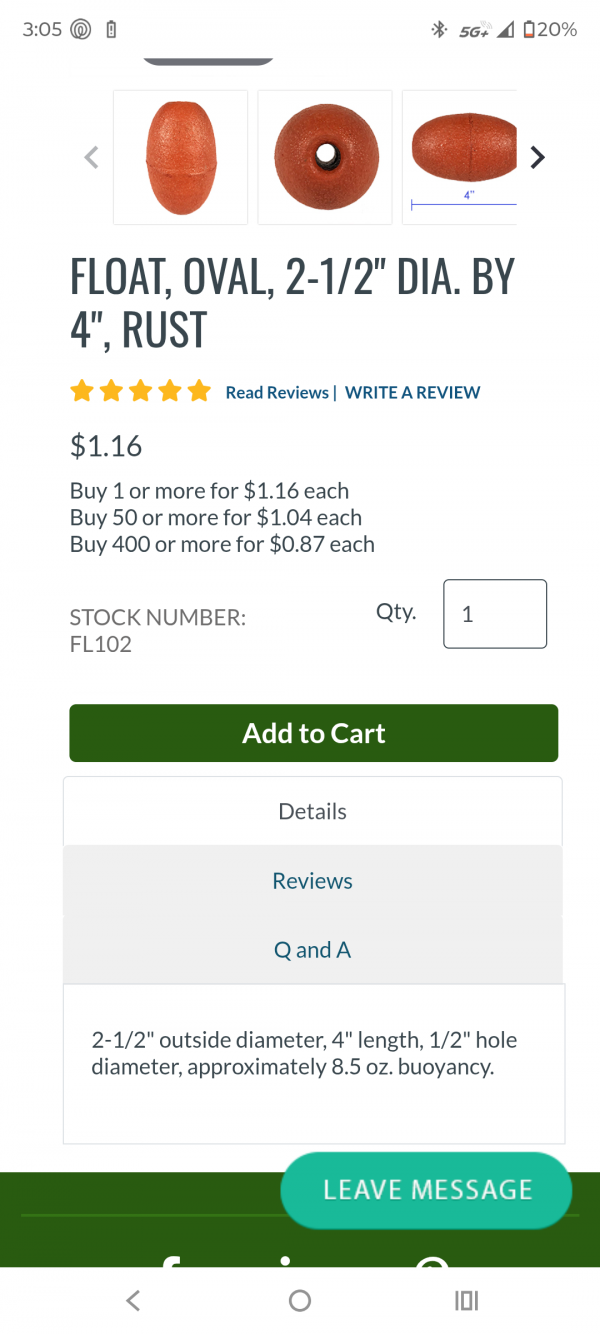Advance carousel with the right chevron arrow
Viewport: 600px width, 1334px height.
tap(537, 157)
